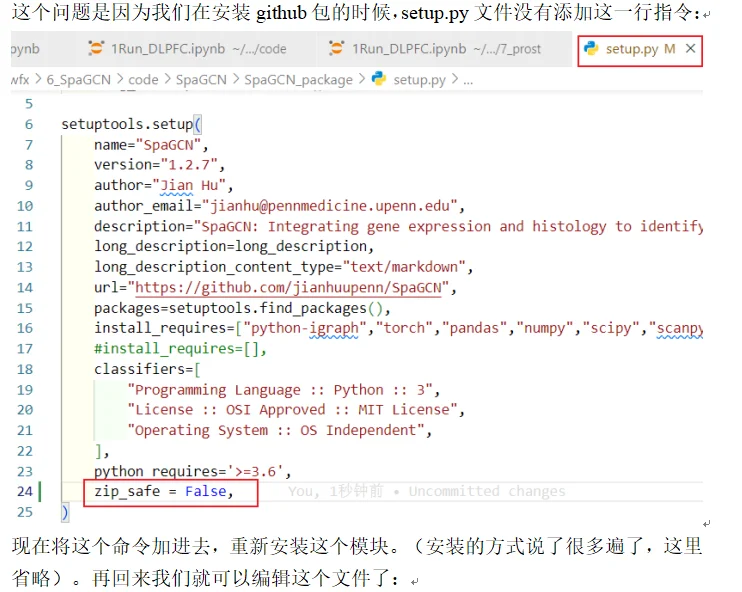742x592 pixels.
Task: Click the False keyword on line 24
Action: point(206,492)
